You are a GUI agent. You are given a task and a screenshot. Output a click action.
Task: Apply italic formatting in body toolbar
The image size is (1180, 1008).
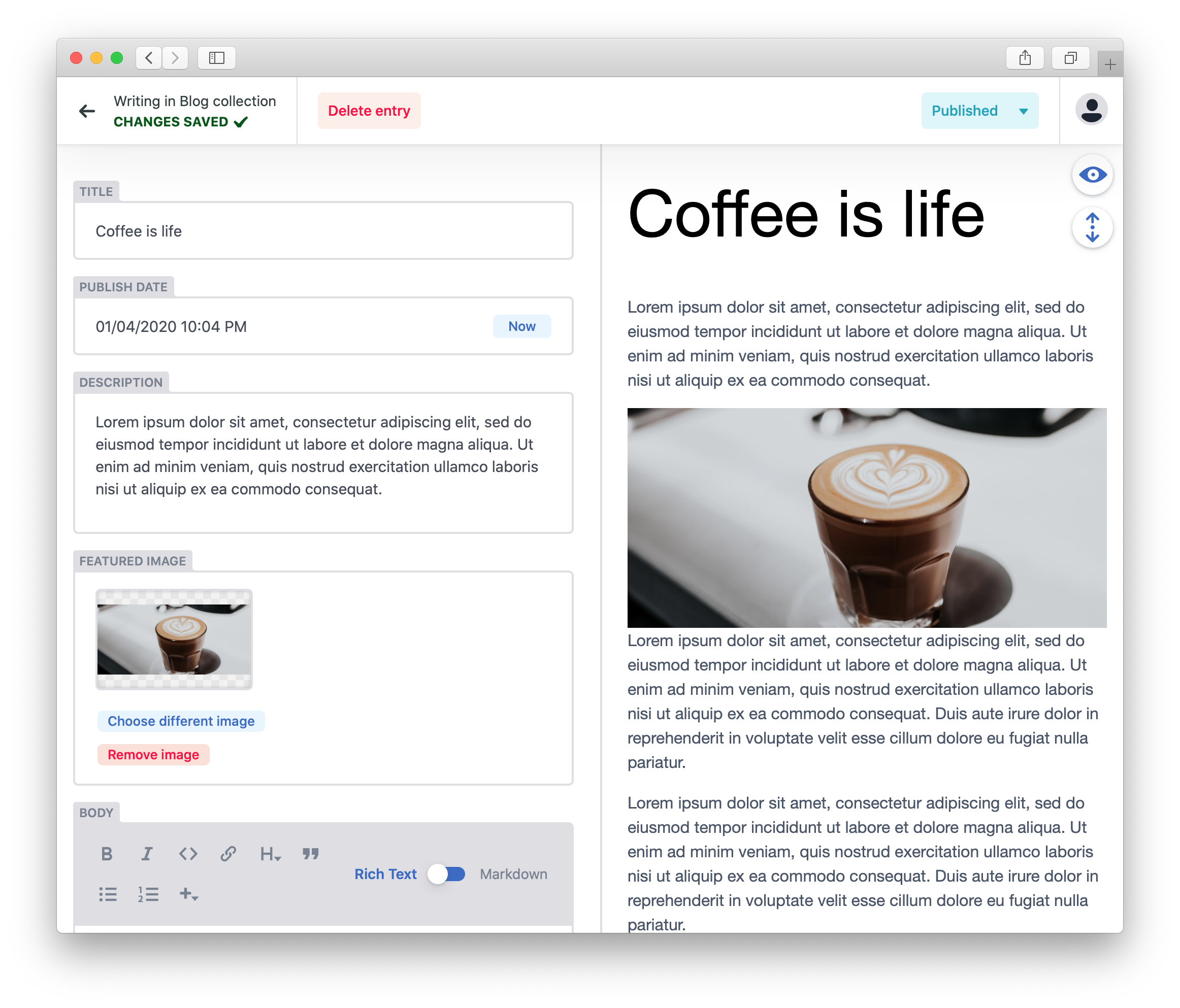[147, 853]
